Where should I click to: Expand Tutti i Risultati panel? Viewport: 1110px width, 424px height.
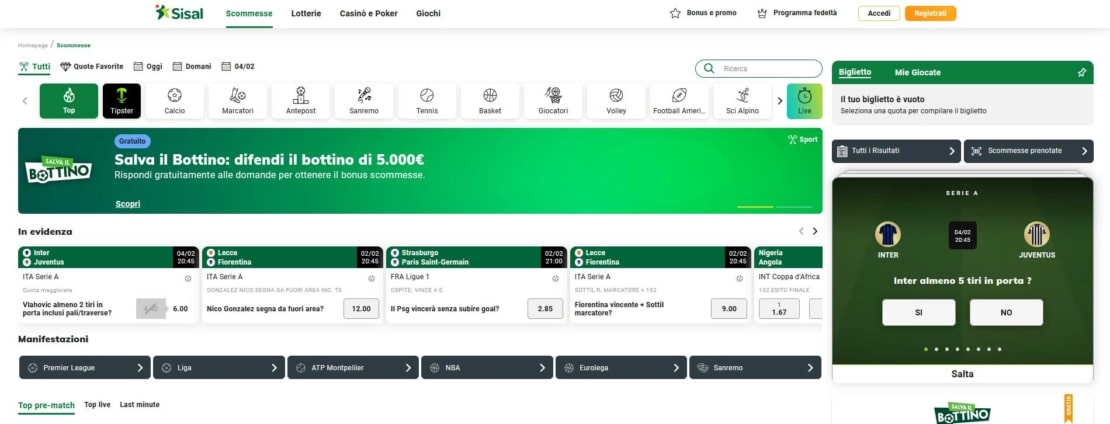896,151
